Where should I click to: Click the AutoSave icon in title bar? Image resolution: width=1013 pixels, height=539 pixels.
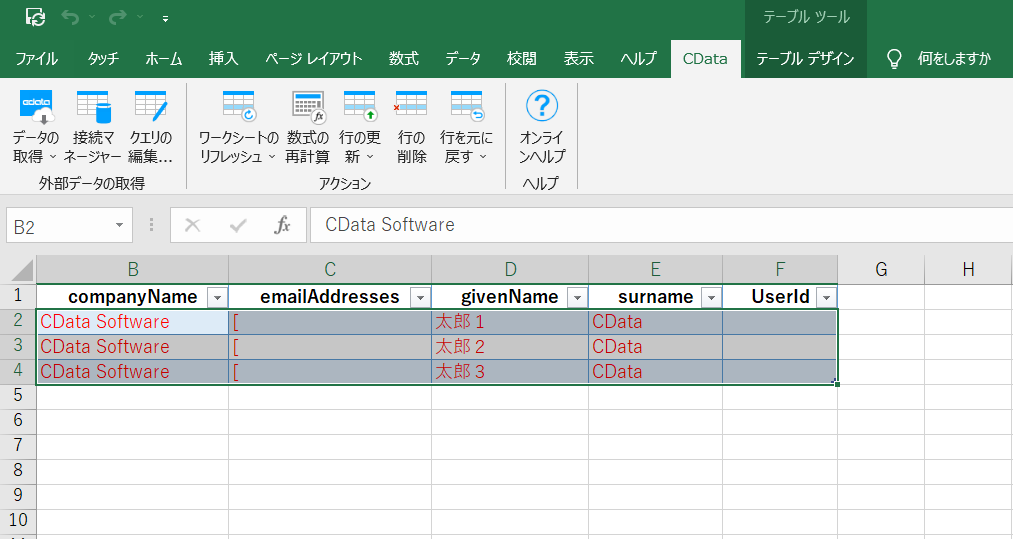coord(36,17)
